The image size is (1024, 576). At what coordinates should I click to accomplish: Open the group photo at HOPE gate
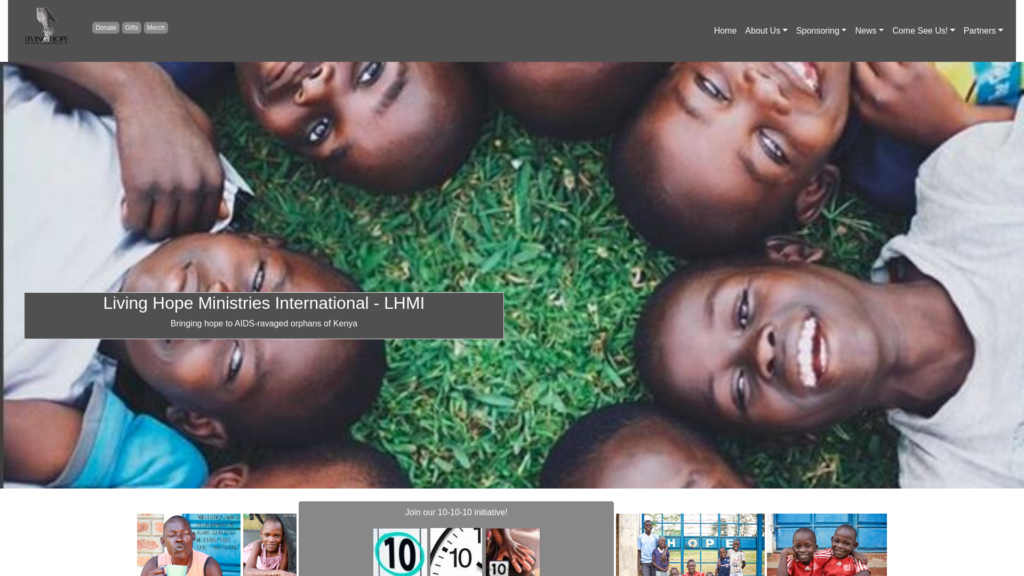pyautogui.click(x=690, y=545)
